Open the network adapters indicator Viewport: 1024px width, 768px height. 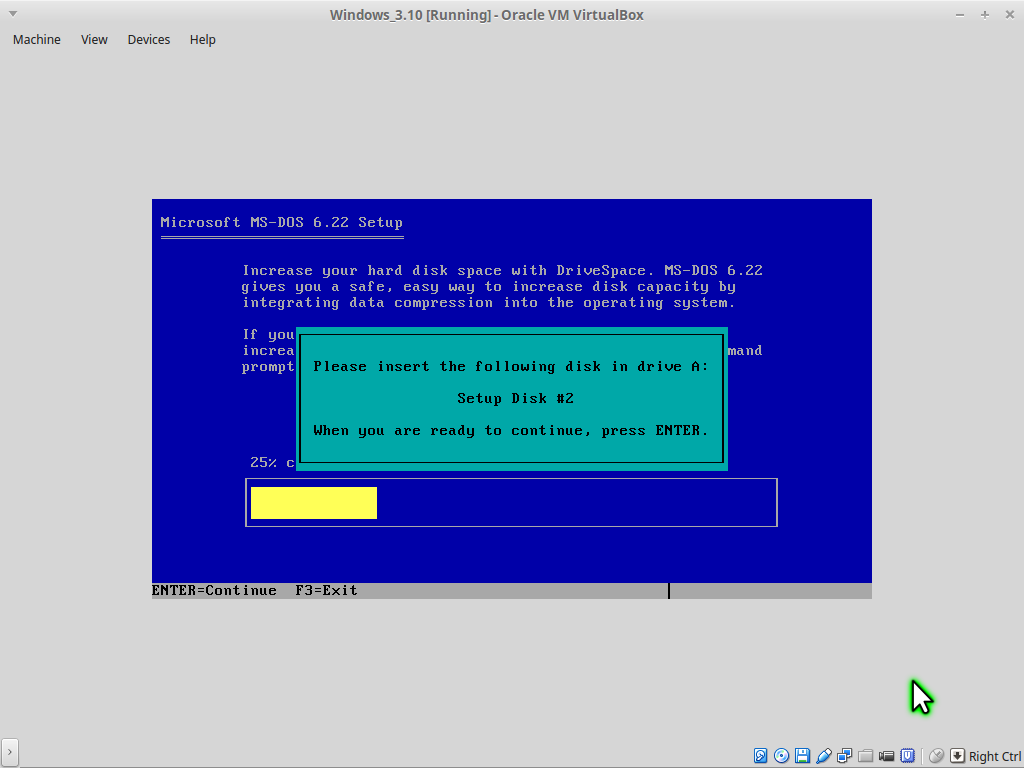click(845, 756)
